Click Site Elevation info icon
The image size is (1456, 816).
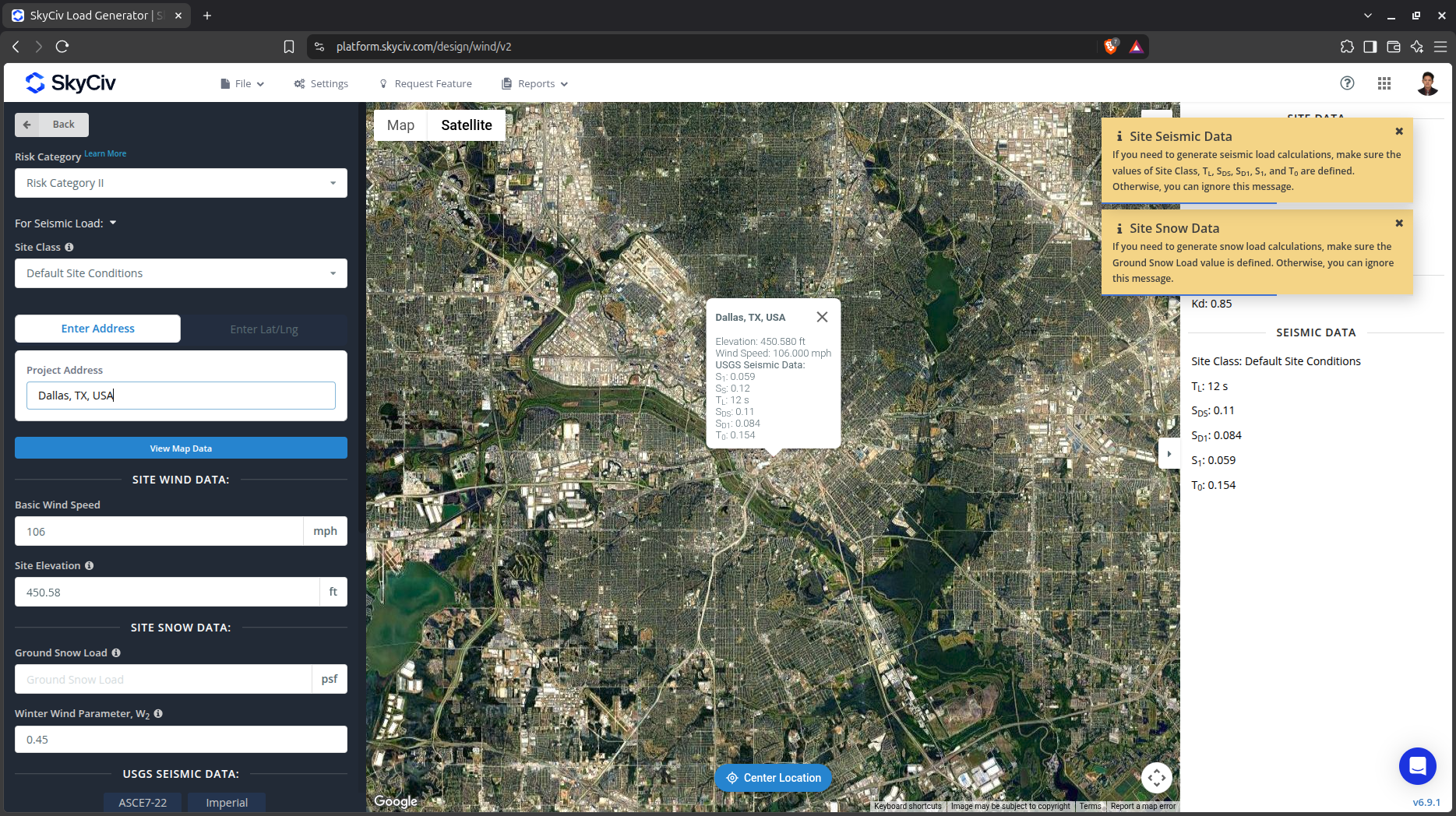coord(89,565)
